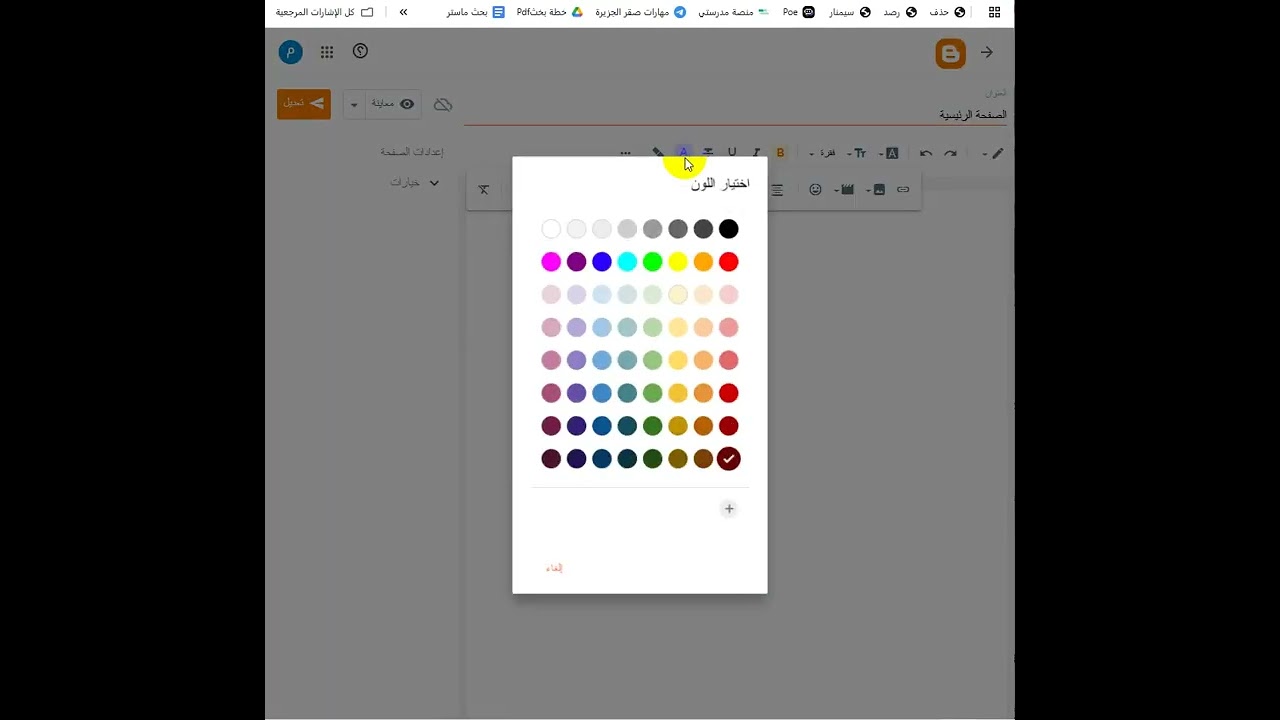Choose the cyan color swatch
Viewport: 1280px width, 720px height.
coord(627,262)
